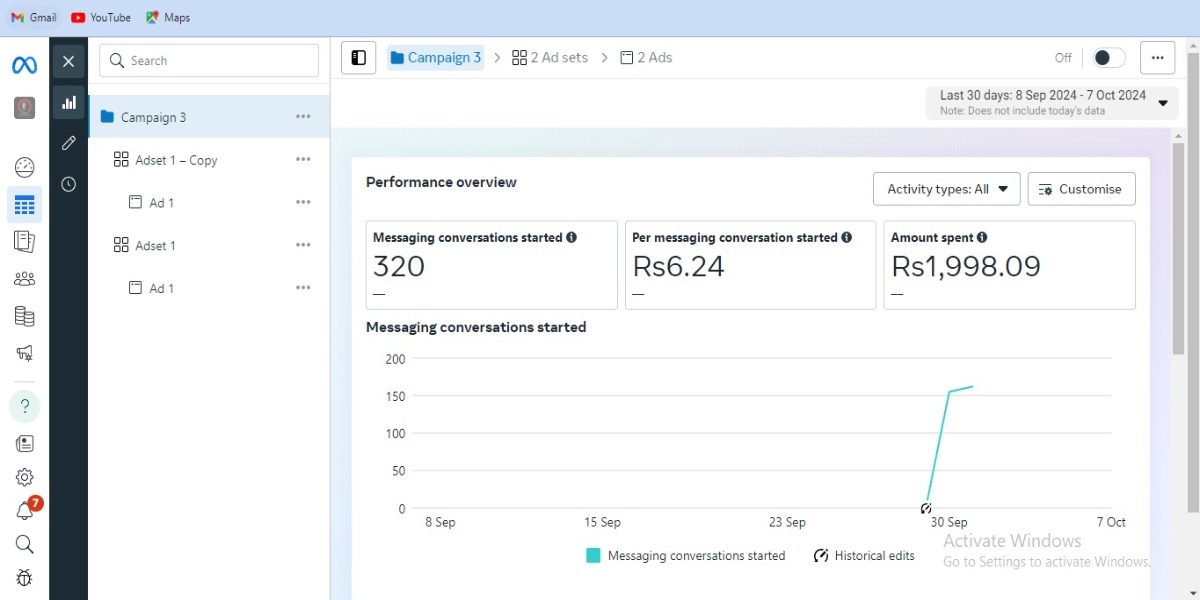Click the Advertising settings megaphone icon

point(25,353)
